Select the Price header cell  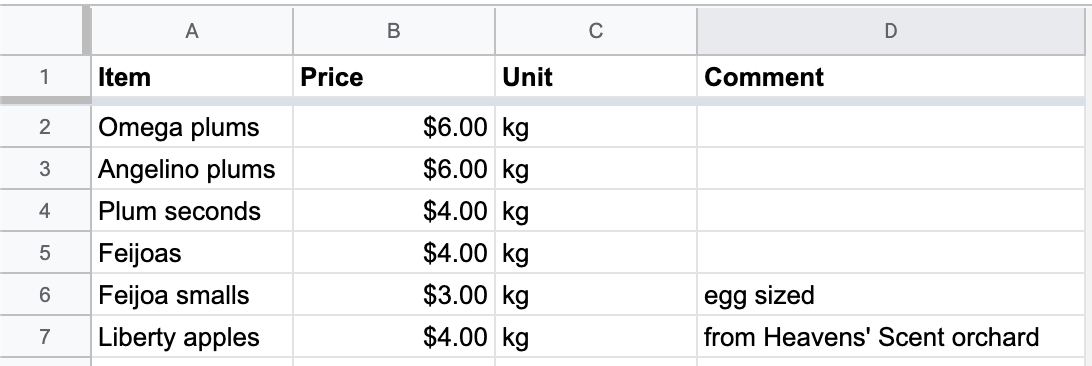click(393, 77)
